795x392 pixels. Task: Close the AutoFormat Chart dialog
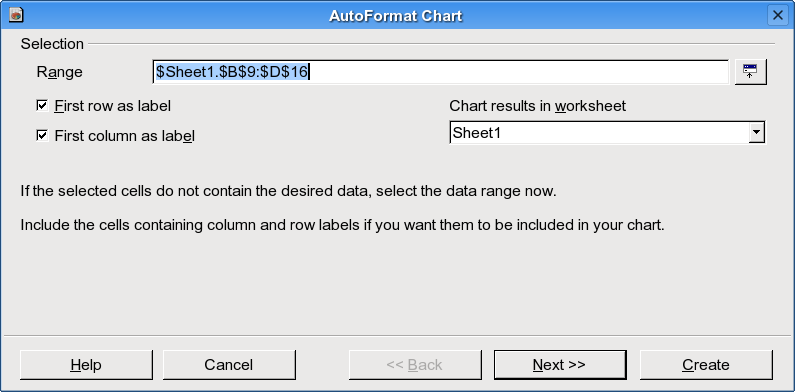tap(778, 15)
